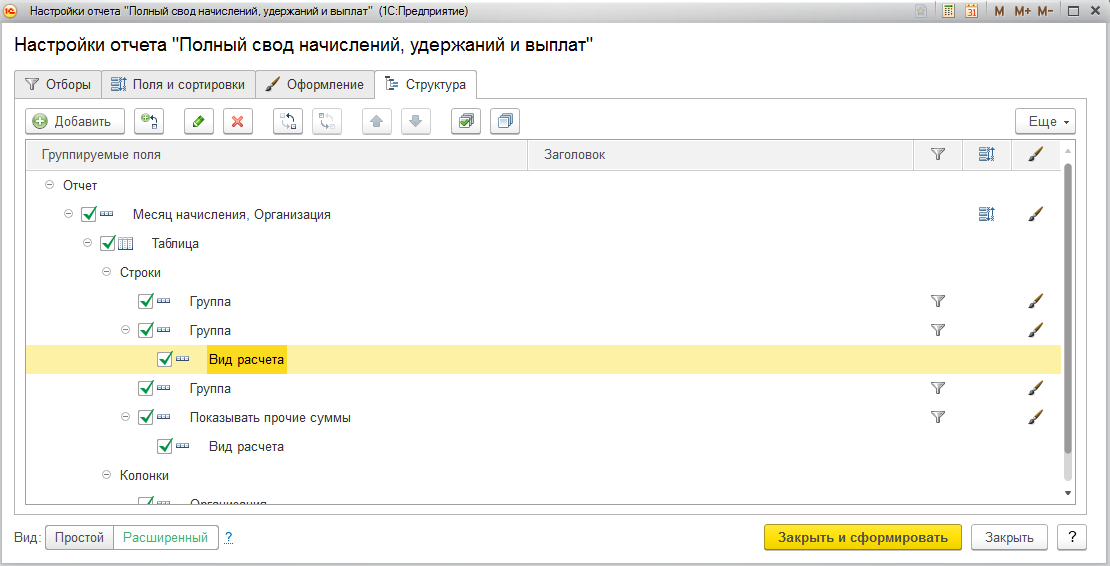
Task: Collapse the Колонки section
Action: 107,475
